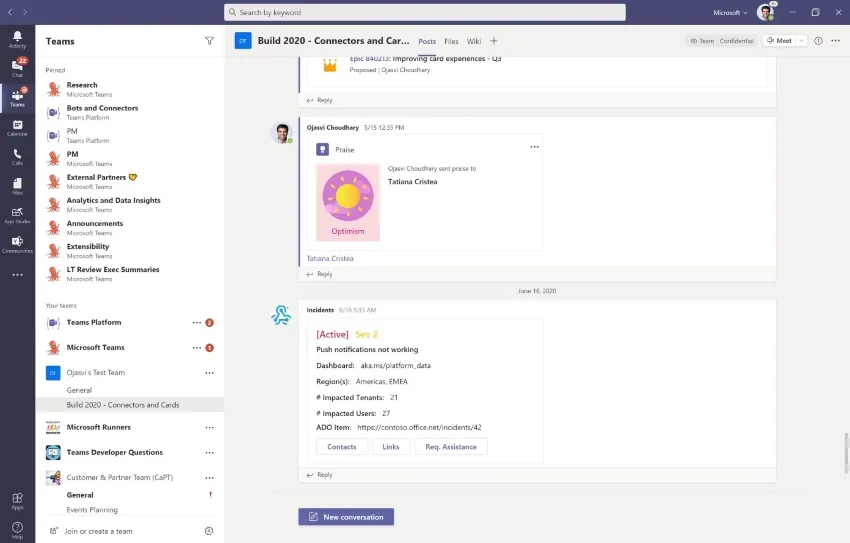Collapse Customer & Partner Team (CaPT)
Image resolution: width=850 pixels, height=543 pixels.
(119, 477)
